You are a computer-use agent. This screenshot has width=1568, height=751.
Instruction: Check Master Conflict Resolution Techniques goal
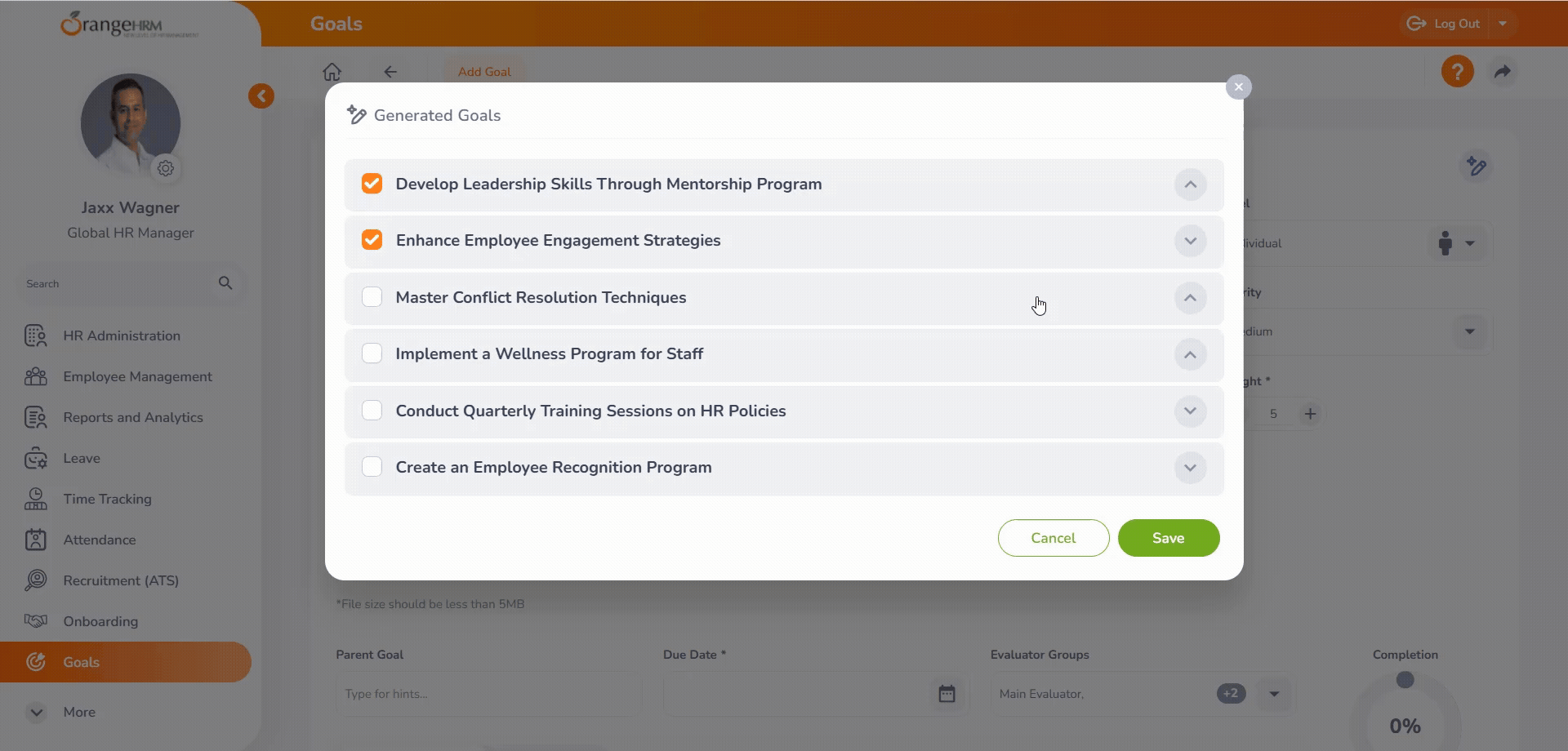(372, 297)
